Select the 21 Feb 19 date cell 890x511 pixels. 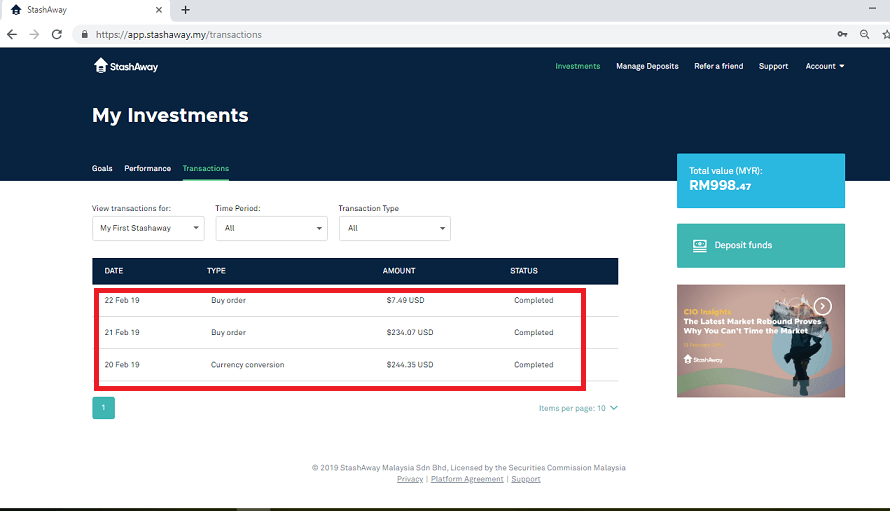coord(122,333)
